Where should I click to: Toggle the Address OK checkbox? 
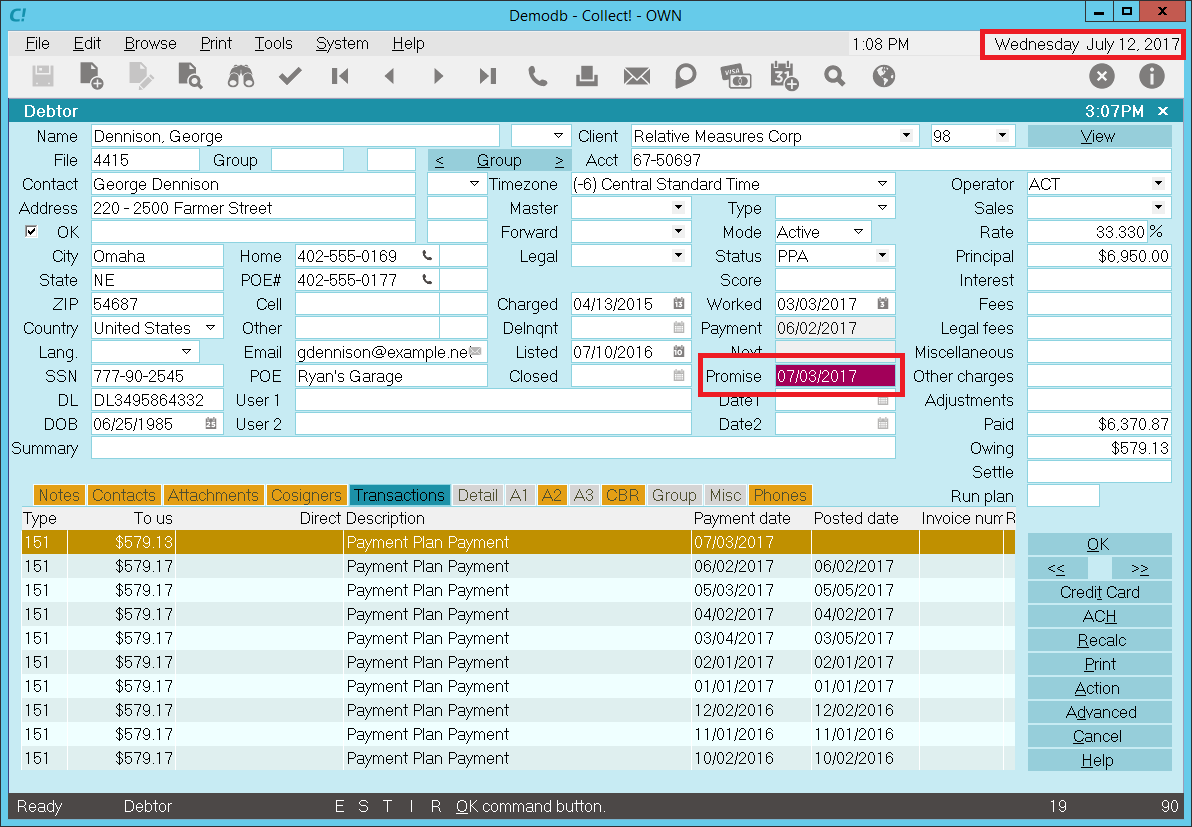(x=32, y=232)
